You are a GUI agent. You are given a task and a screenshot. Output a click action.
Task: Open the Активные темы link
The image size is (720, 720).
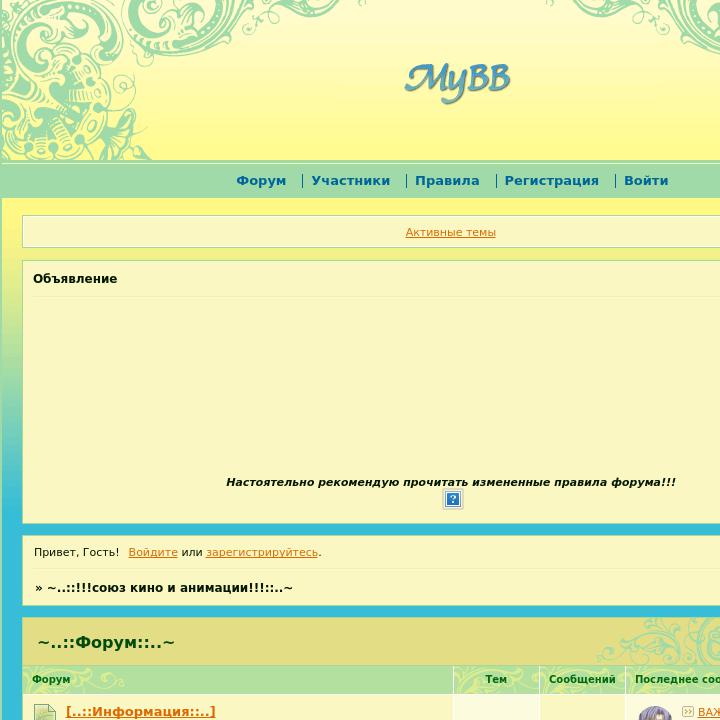450,232
